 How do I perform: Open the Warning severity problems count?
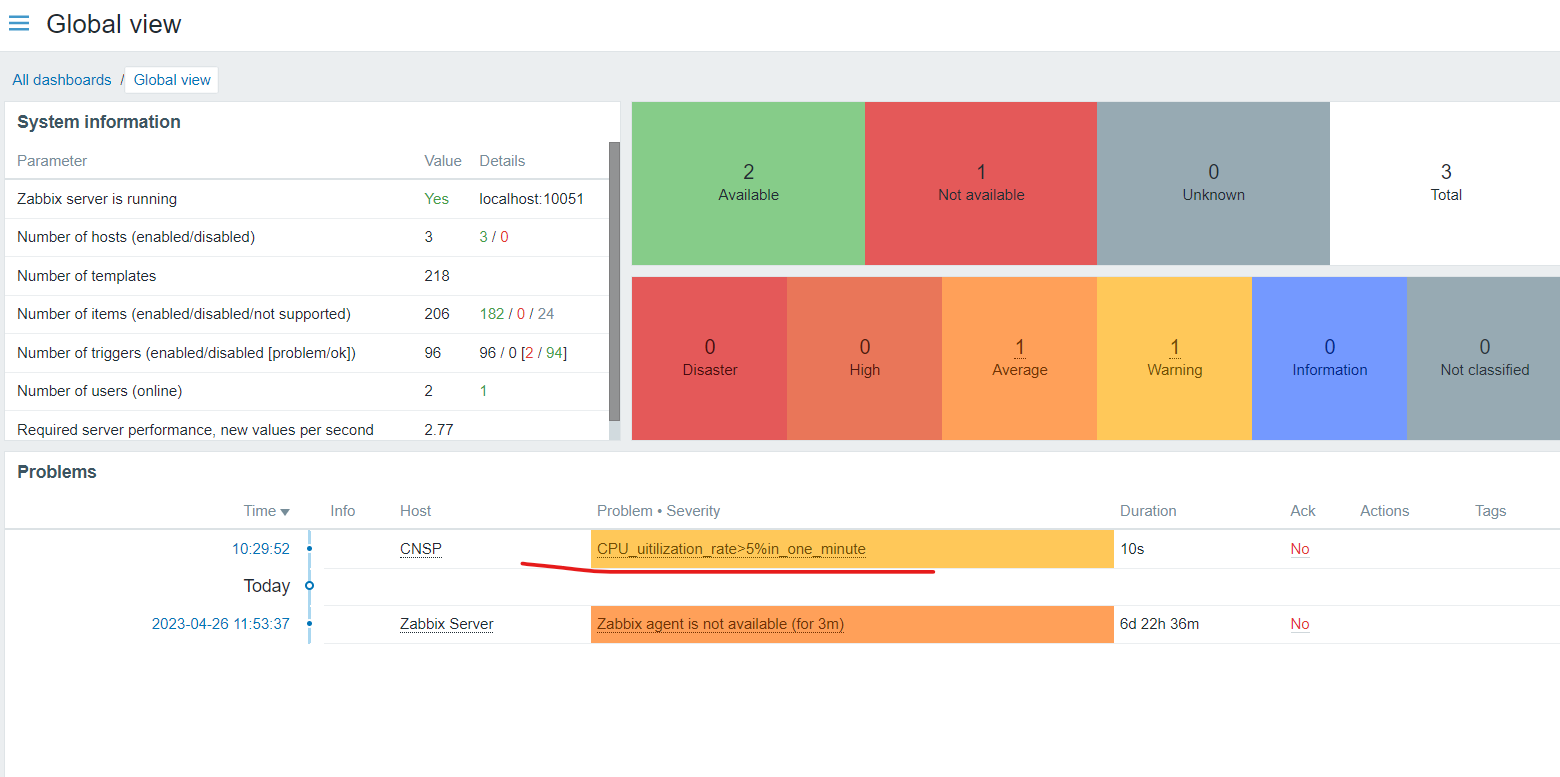pyautogui.click(x=1175, y=347)
